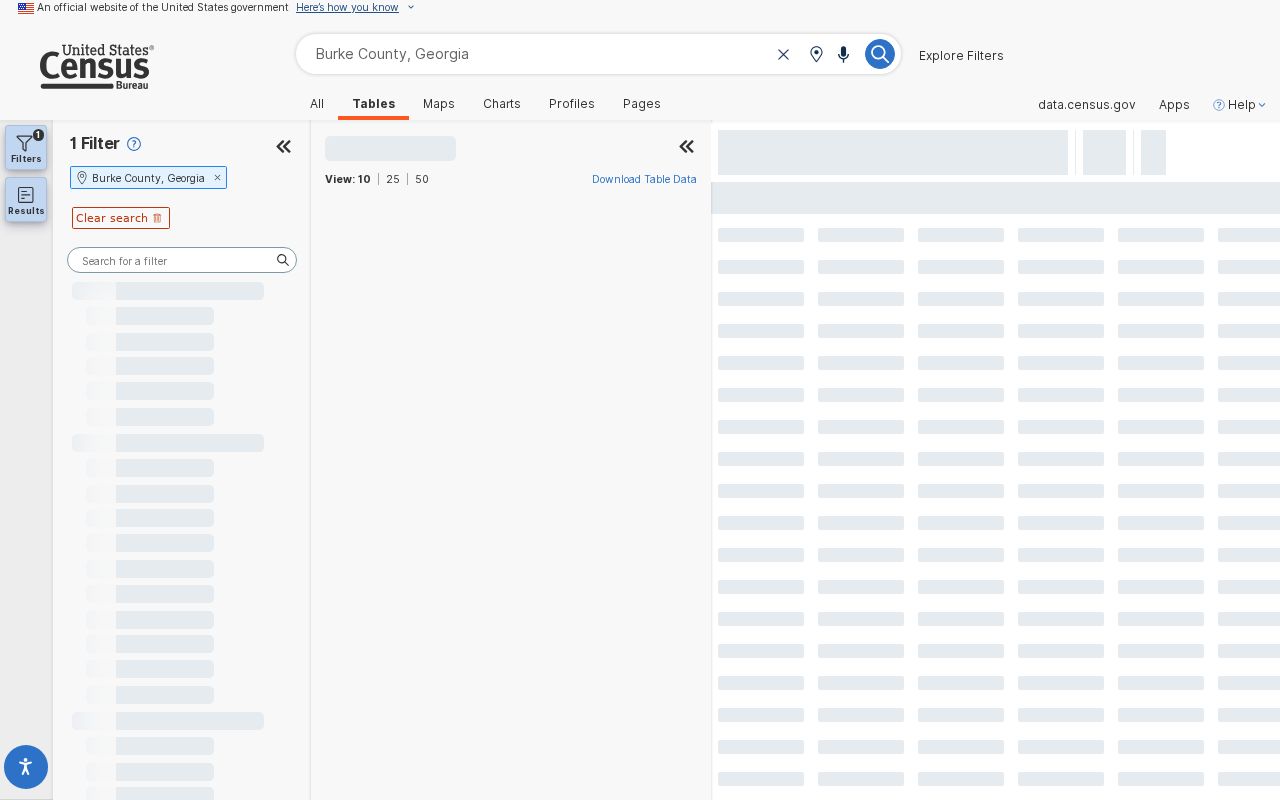Open the Pages tab
Viewport: 1280px width, 800px height.
coord(642,104)
